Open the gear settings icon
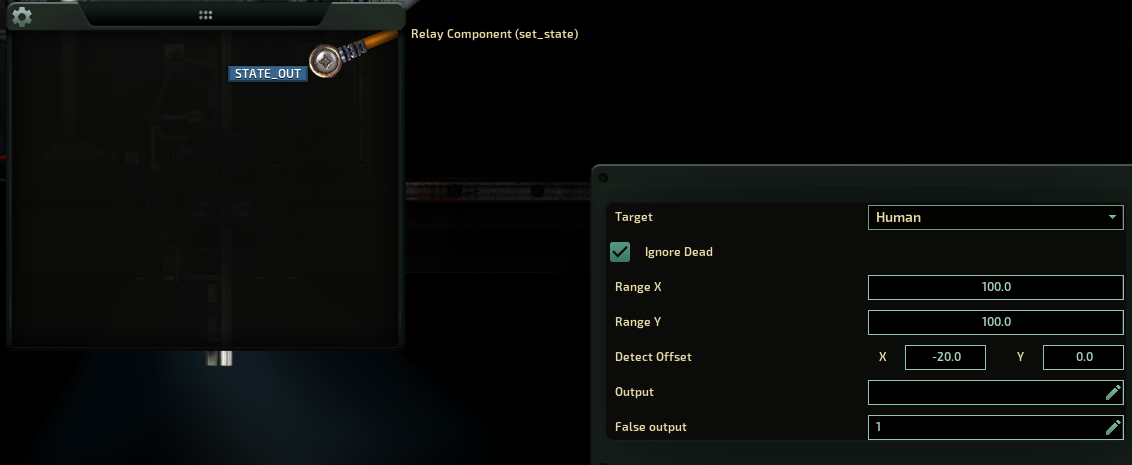Screen dimensions: 1132x465 pyautogui.click(x=22, y=17)
